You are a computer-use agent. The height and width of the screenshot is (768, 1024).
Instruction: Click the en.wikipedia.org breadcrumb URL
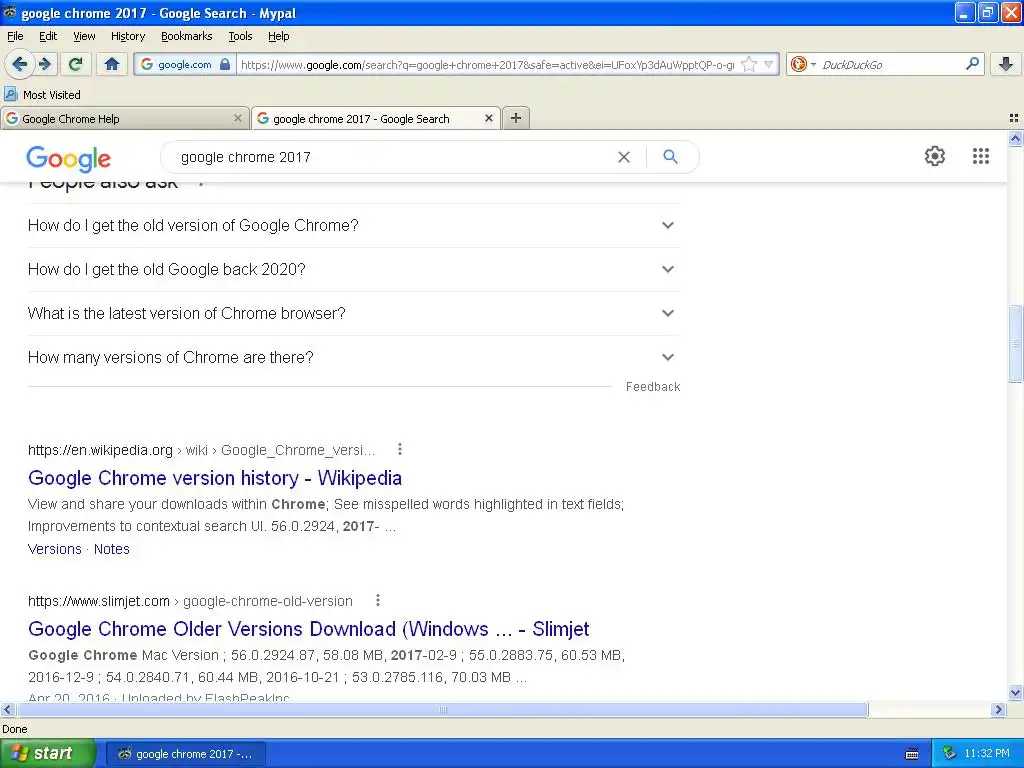point(100,450)
